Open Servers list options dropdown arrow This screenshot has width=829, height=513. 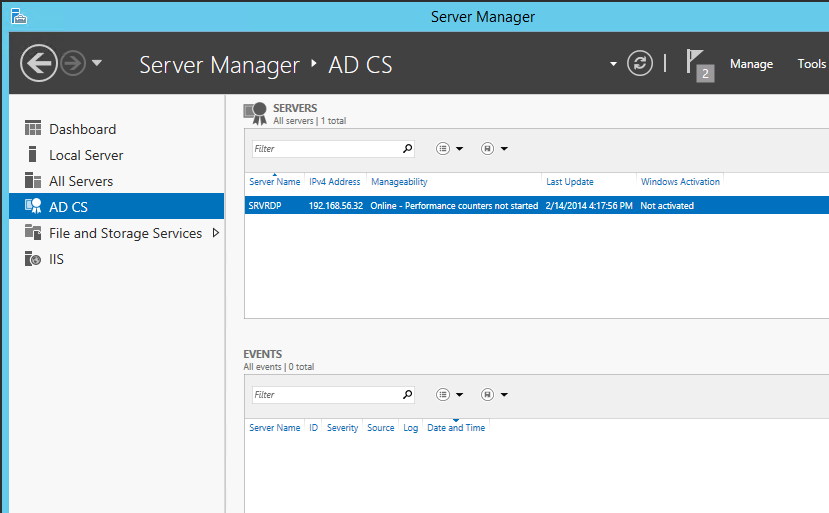click(x=459, y=149)
